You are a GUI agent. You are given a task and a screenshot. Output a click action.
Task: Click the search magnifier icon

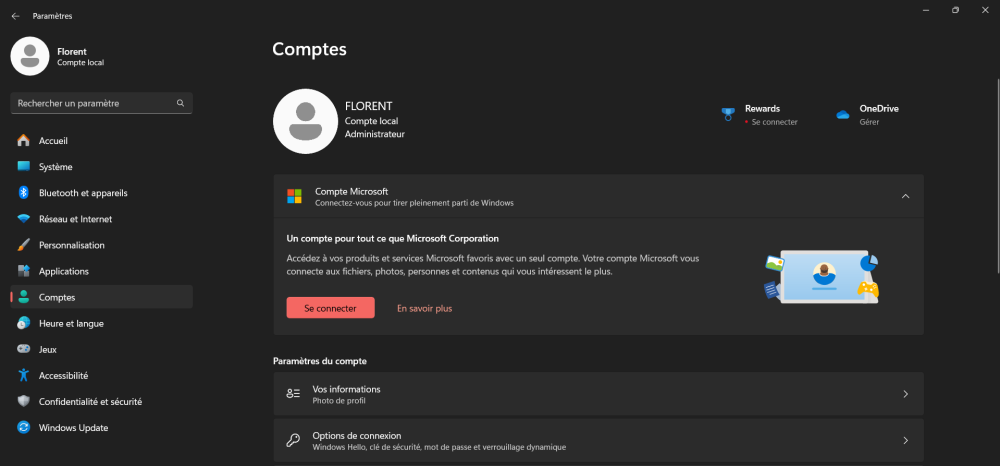180,103
